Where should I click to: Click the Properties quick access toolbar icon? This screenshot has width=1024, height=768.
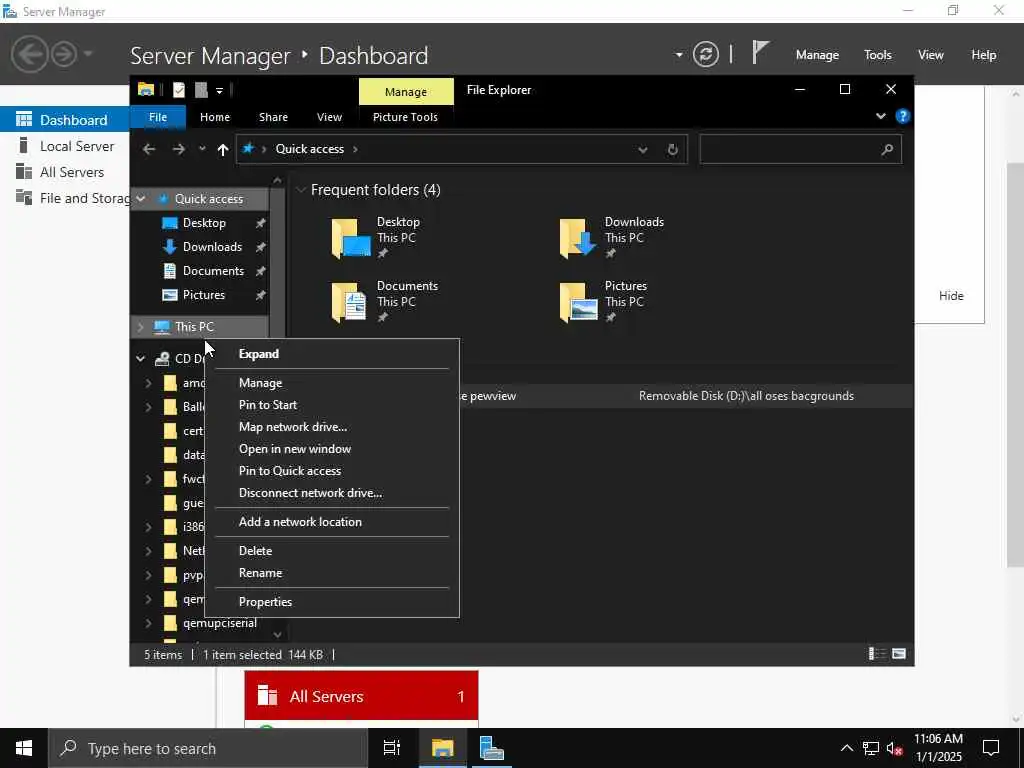pyautogui.click(x=179, y=90)
